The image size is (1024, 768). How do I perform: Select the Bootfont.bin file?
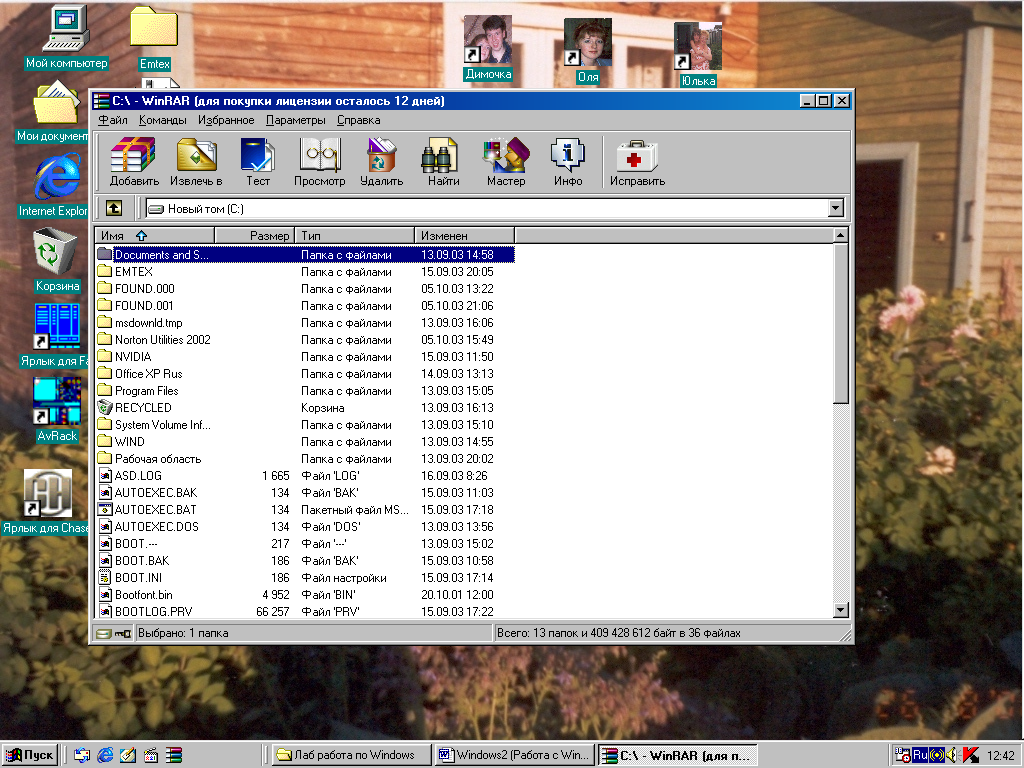pos(305,594)
